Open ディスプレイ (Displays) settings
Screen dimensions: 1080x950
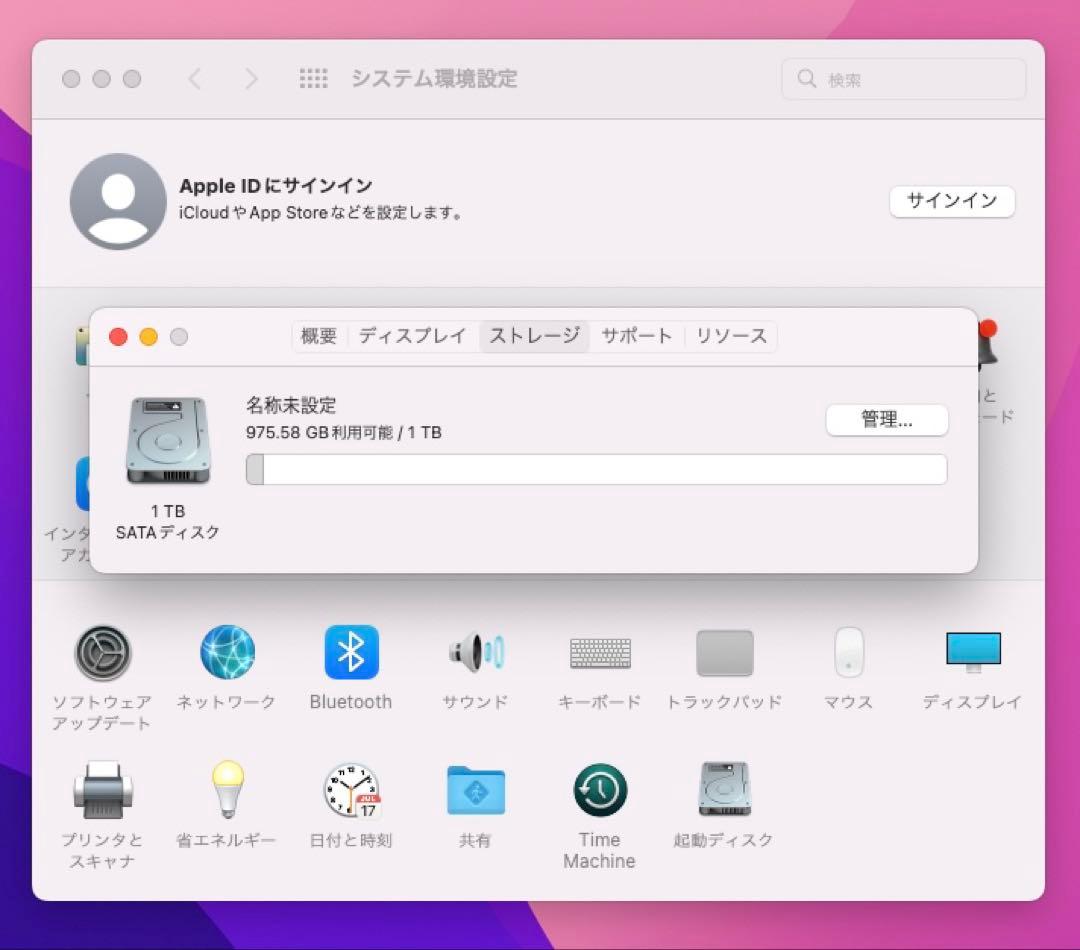point(972,652)
